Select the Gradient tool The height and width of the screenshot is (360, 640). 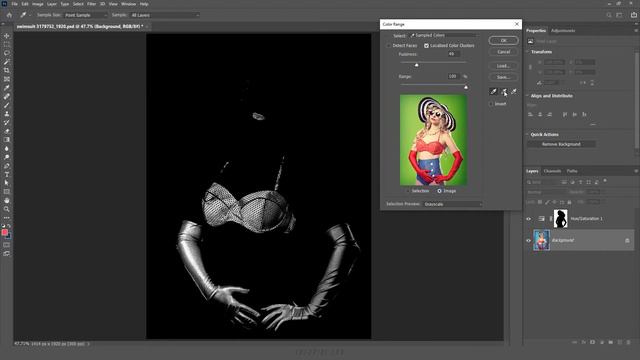[x=7, y=140]
